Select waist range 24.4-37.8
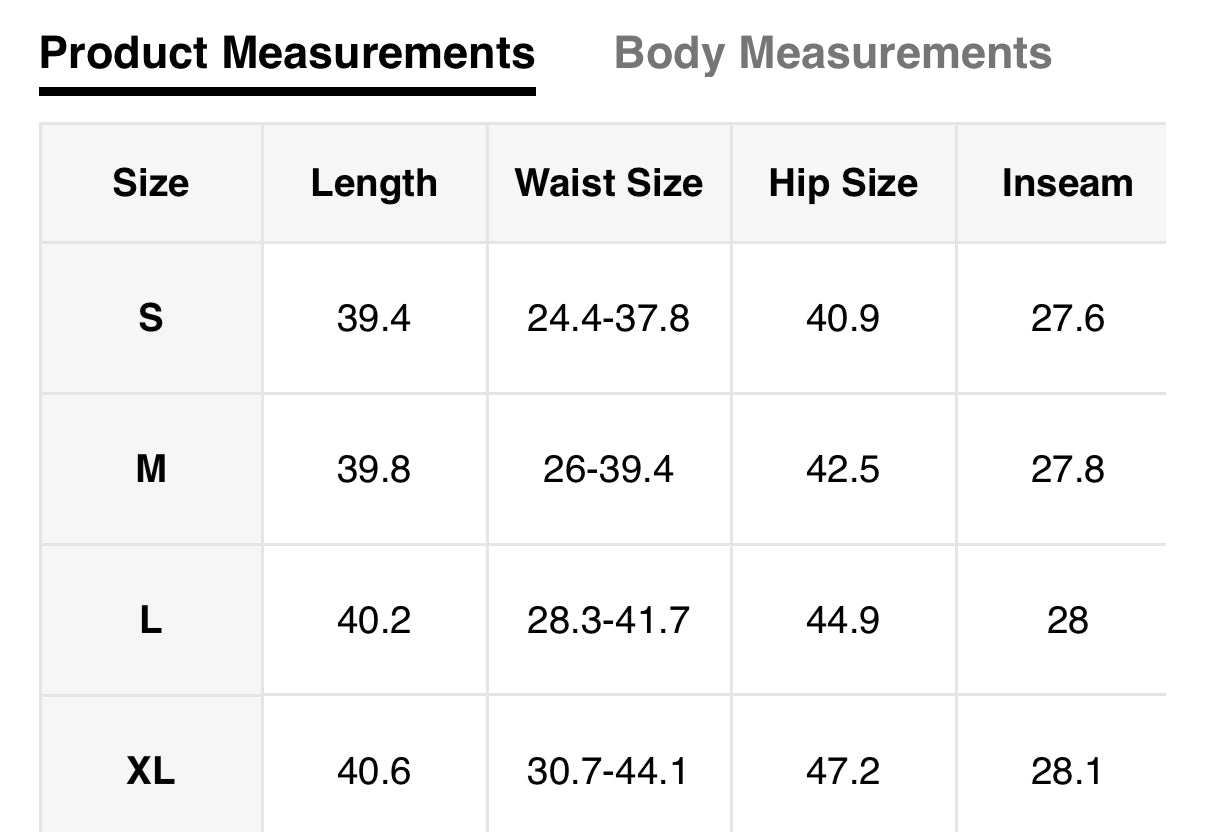This screenshot has height=832, width=1206. (608, 318)
